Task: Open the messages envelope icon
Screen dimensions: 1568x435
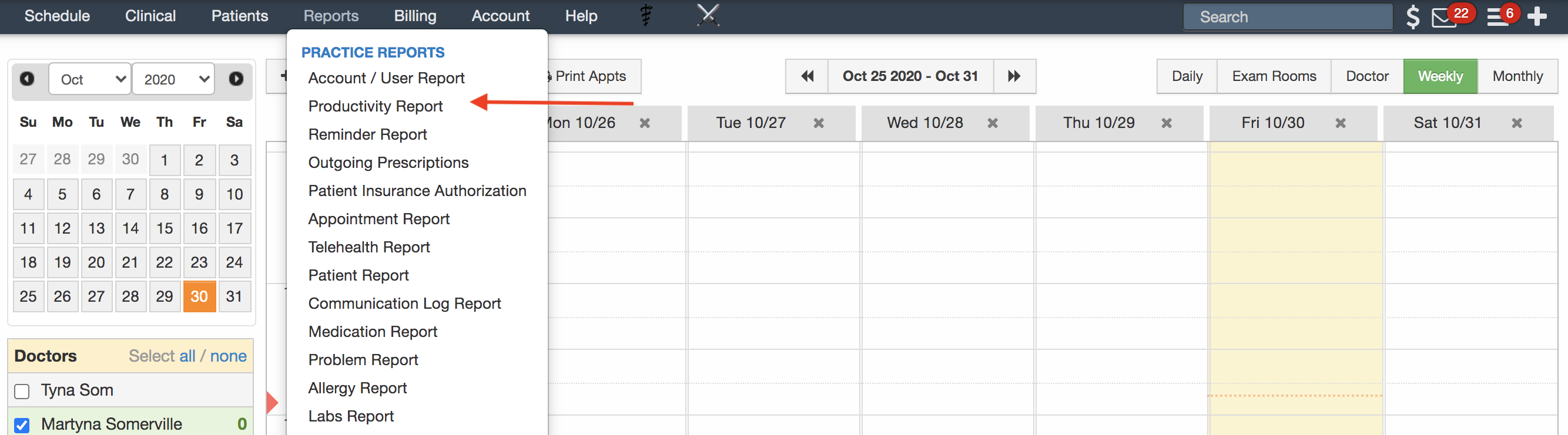Action: tap(1444, 17)
